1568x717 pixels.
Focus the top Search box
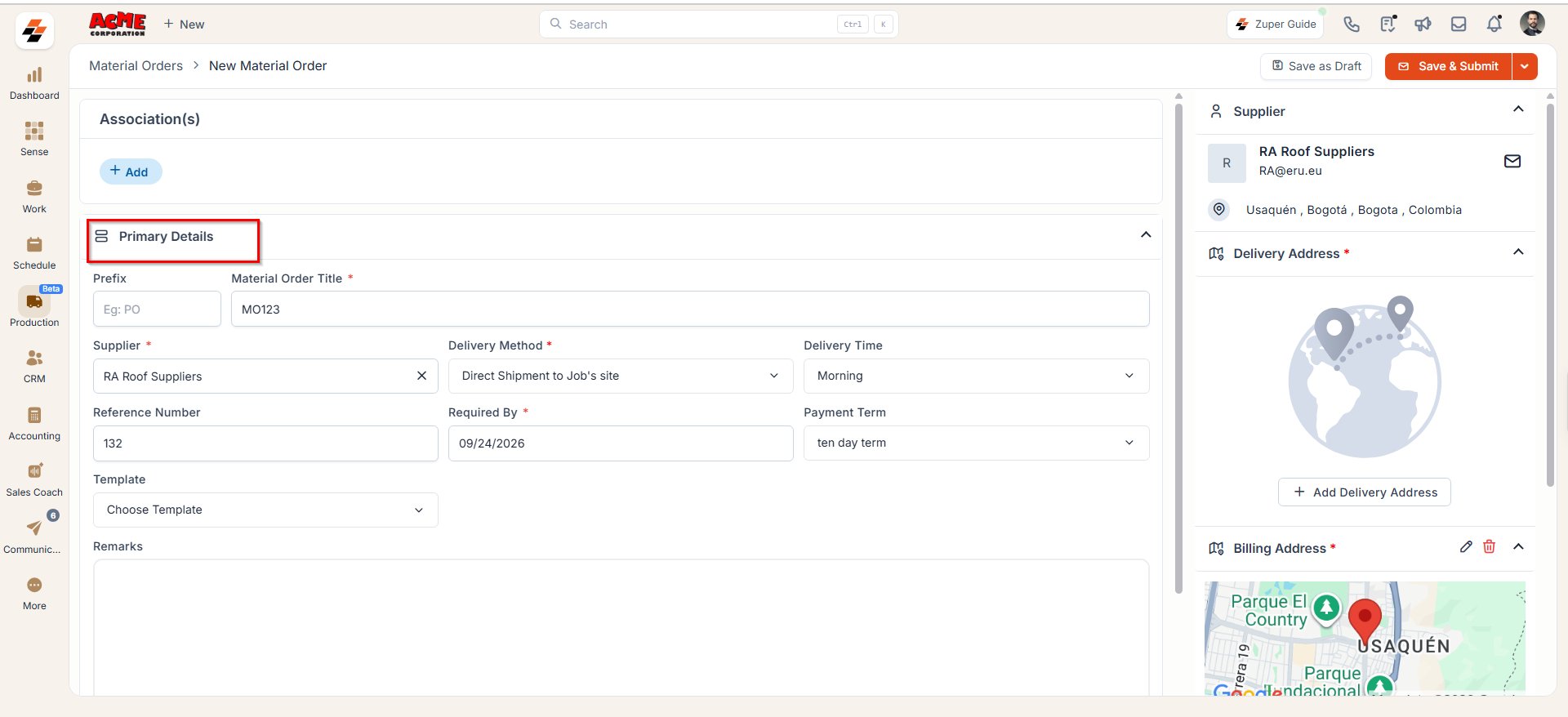pyautogui.click(x=719, y=24)
